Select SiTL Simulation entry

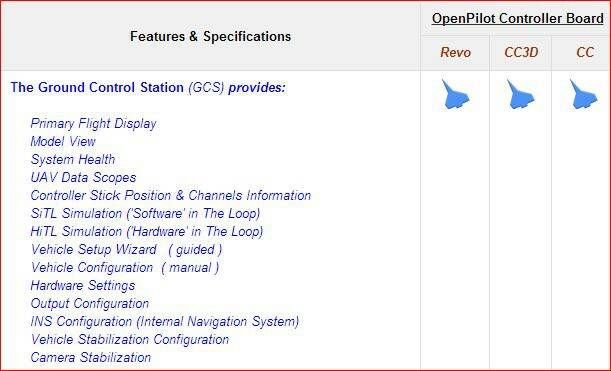[145, 214]
